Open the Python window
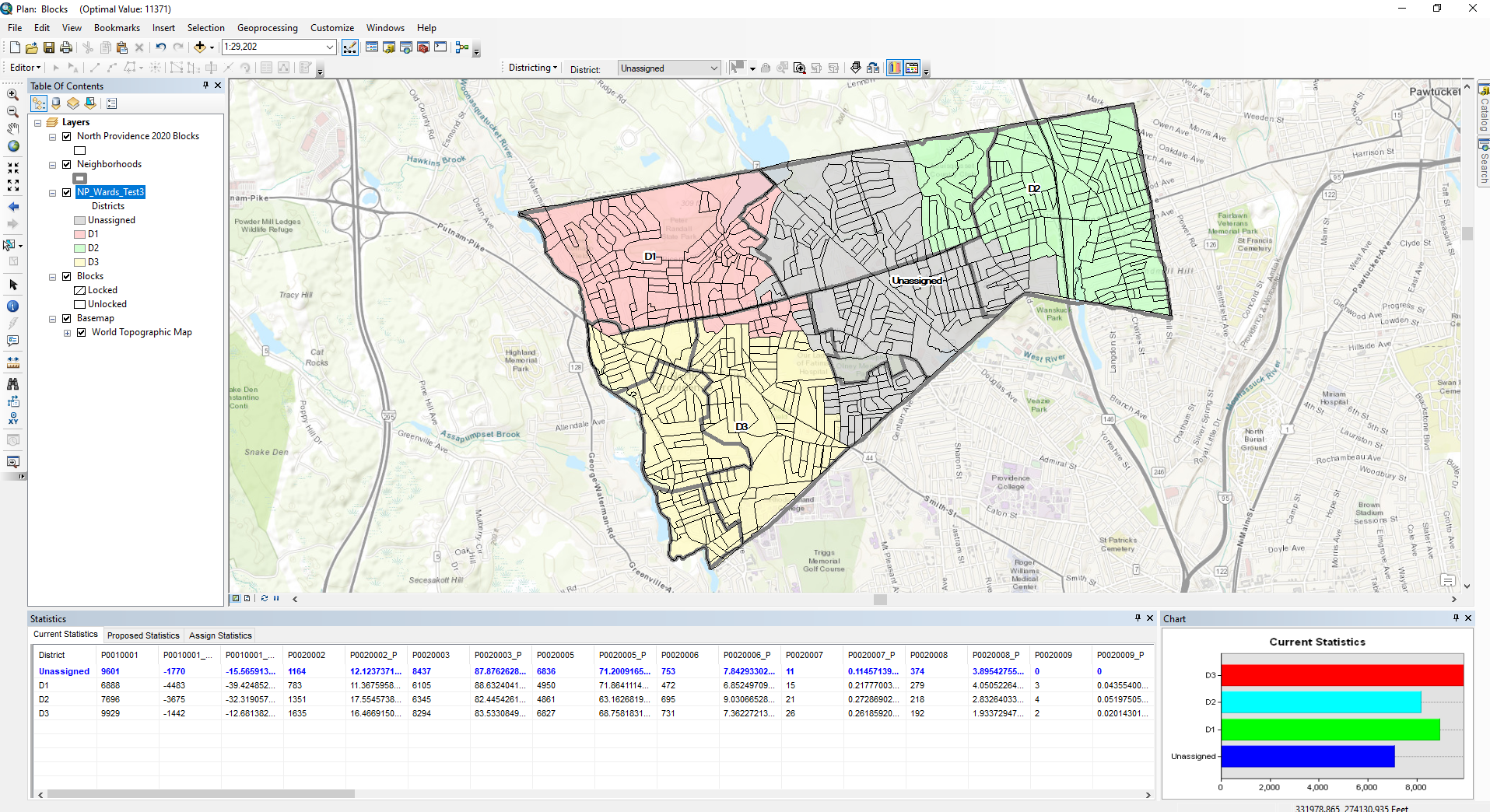The image size is (1490, 812). tap(440, 47)
